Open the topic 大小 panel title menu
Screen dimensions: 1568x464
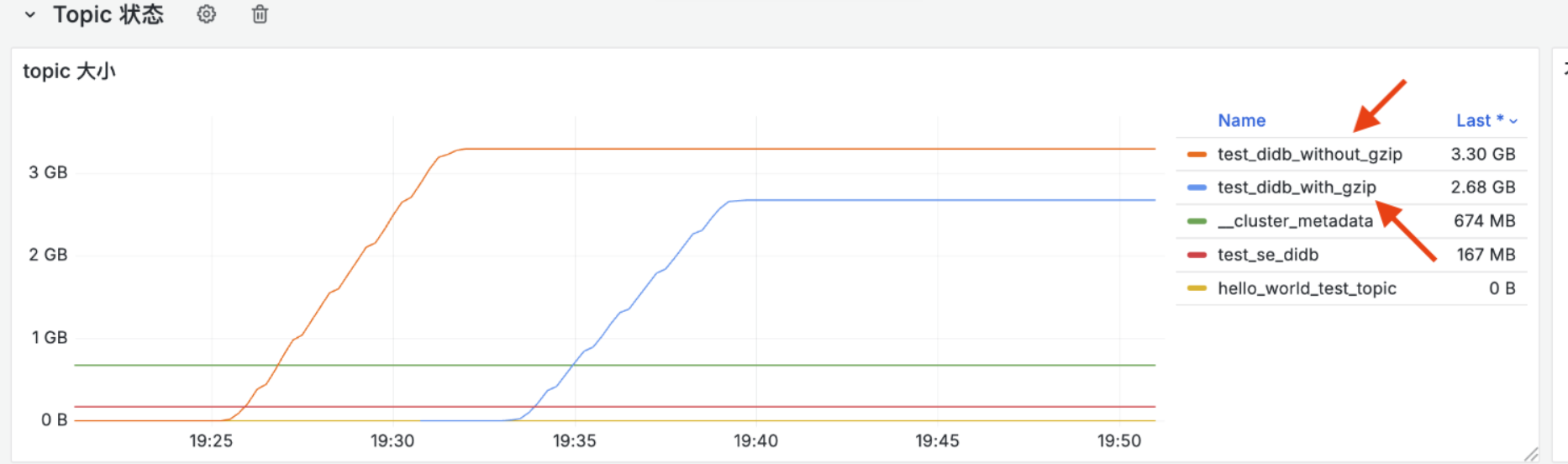(69, 71)
